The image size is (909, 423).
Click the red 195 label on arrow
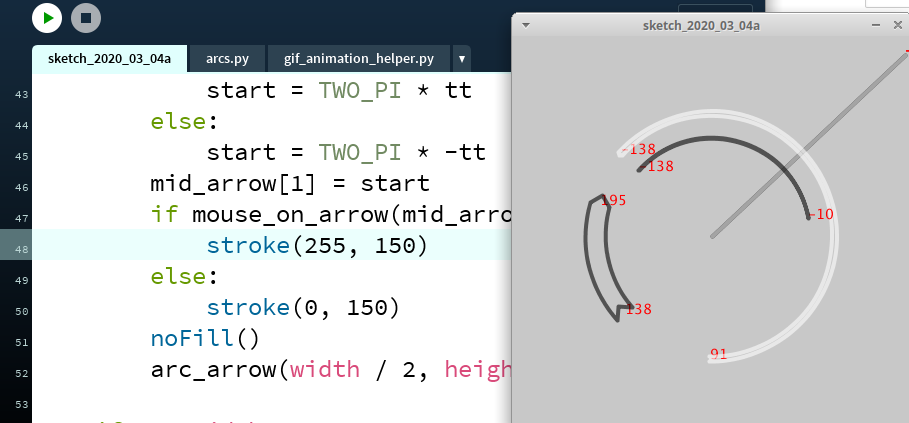click(614, 201)
